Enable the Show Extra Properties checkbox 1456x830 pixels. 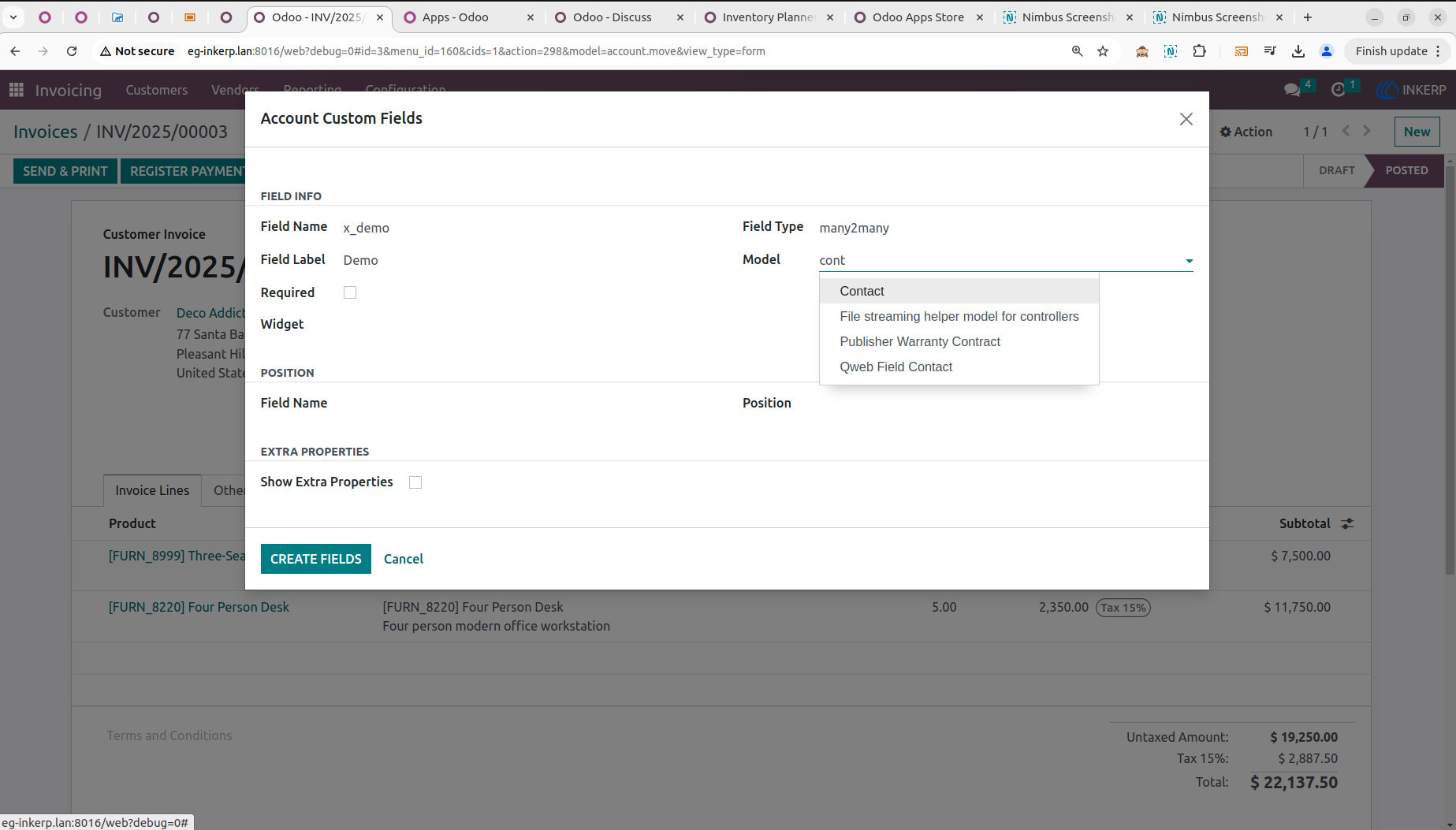click(x=415, y=482)
